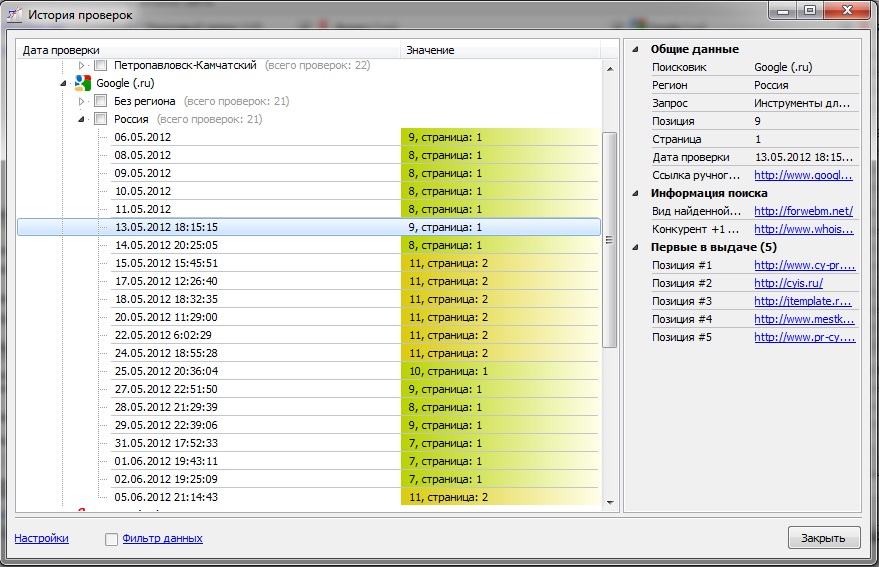Collapse the Google (.ru) tree node
The image size is (879, 567).
click(64, 83)
